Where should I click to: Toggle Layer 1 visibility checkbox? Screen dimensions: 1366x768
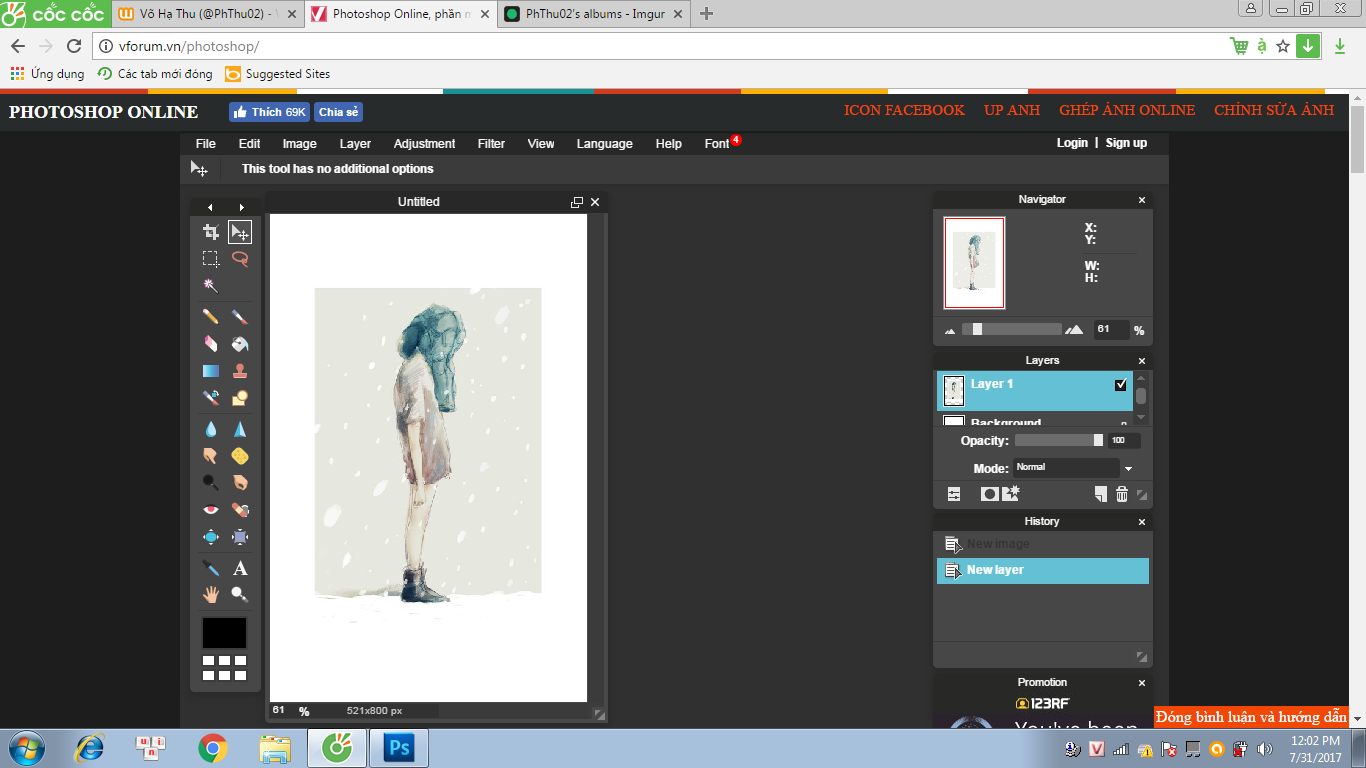pyautogui.click(x=1120, y=385)
